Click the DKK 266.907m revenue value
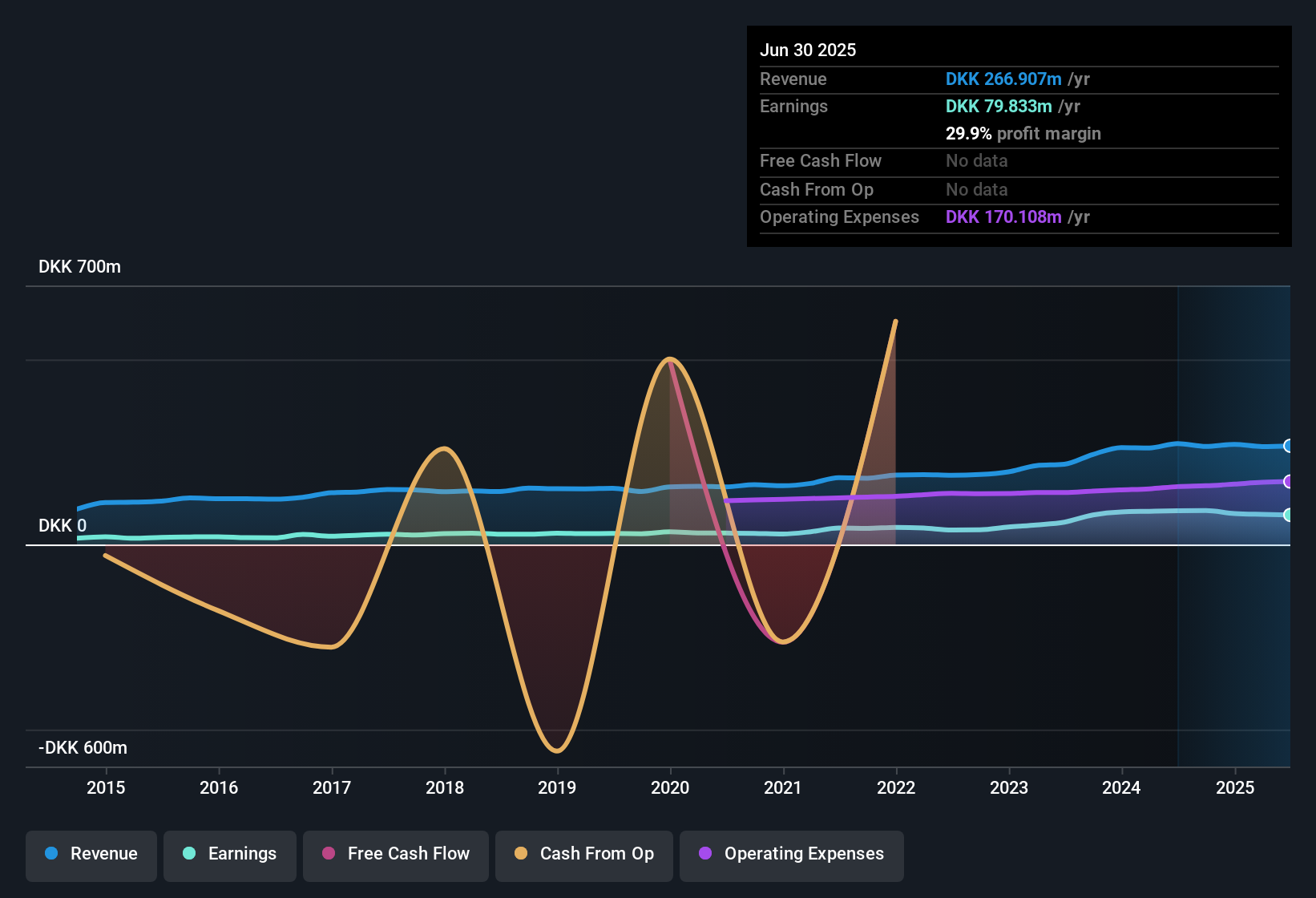This screenshot has height=898, width=1316. [1003, 79]
